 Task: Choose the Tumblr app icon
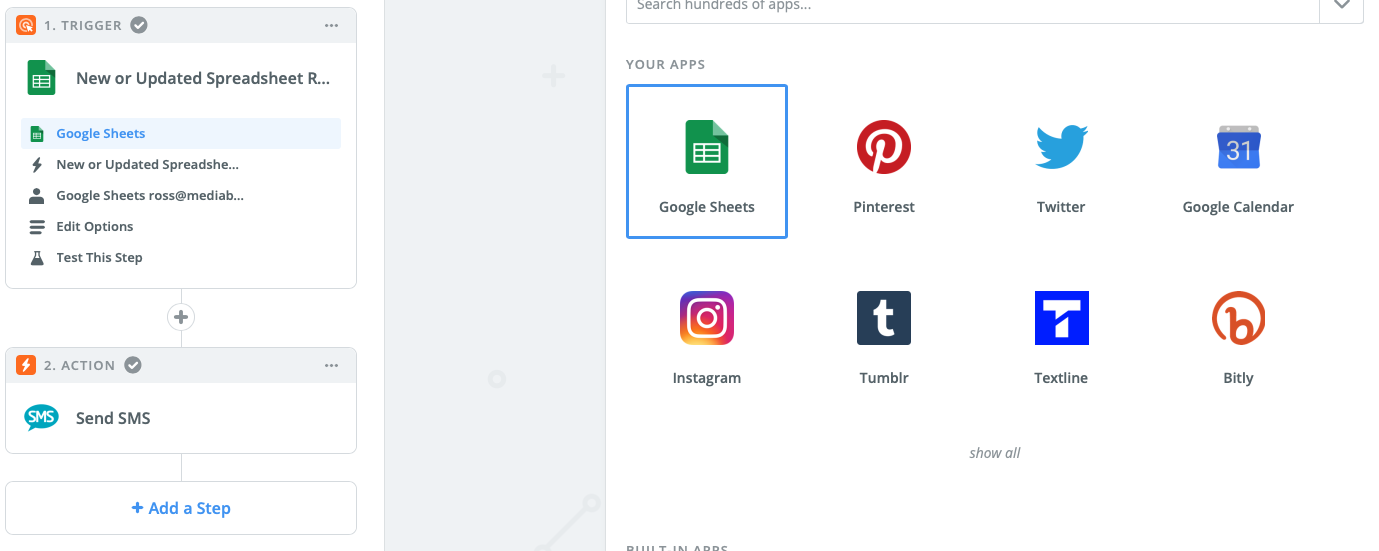884,318
